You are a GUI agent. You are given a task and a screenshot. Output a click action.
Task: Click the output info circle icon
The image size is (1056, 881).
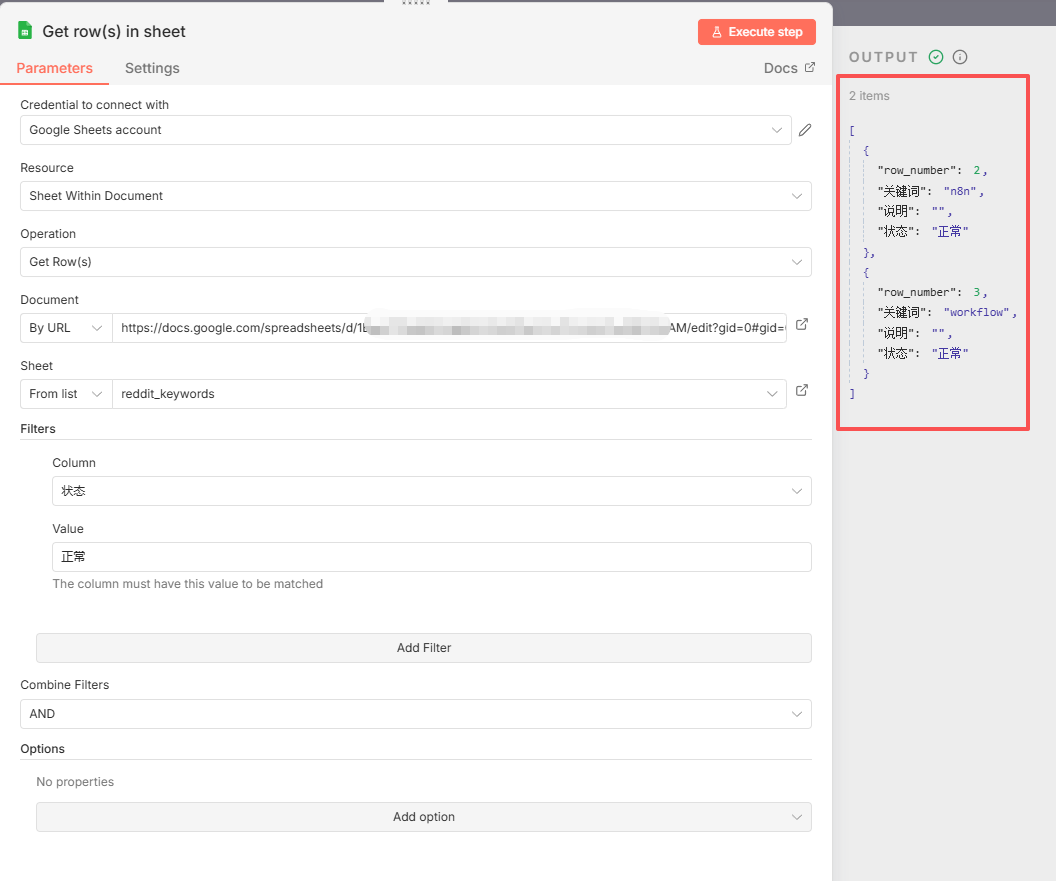pos(960,57)
